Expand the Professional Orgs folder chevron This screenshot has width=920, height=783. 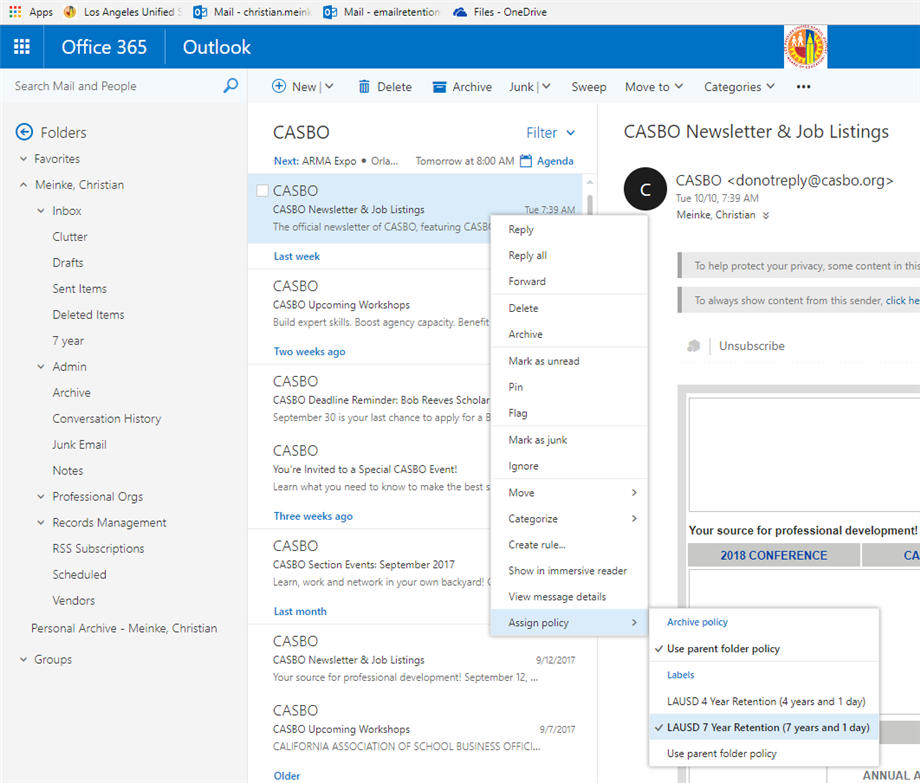click(40, 497)
